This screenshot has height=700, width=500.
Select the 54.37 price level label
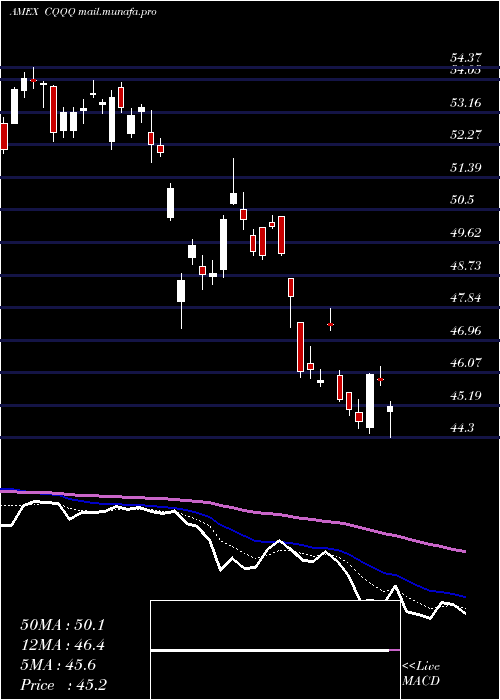pyautogui.click(x=466, y=58)
